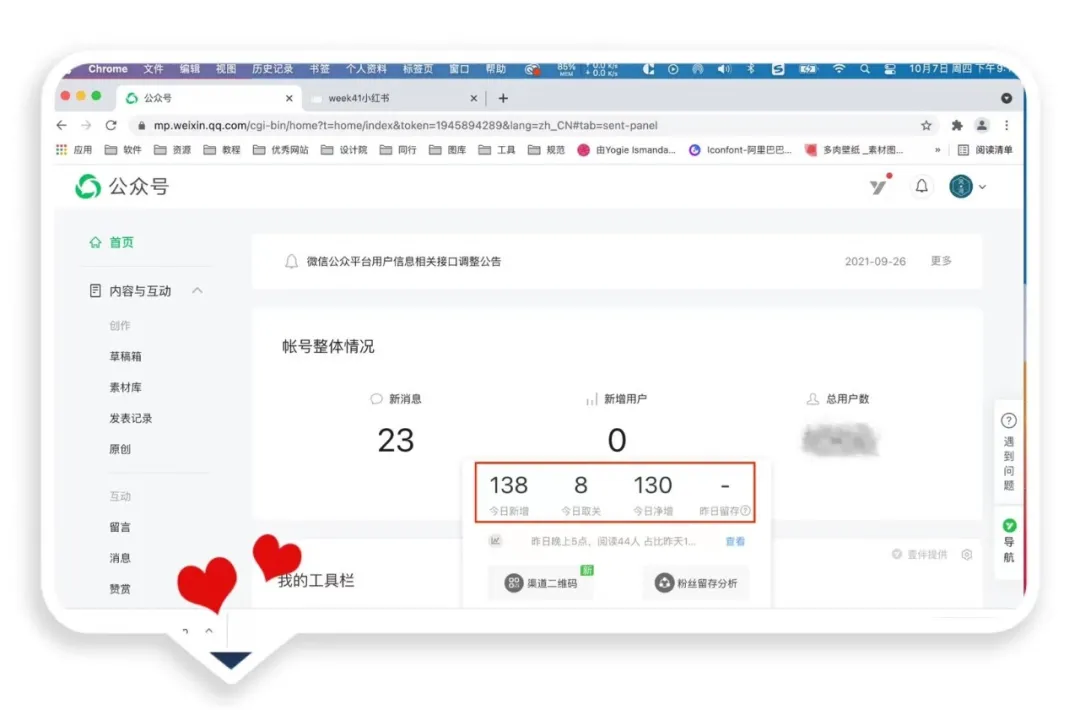1080x710 pixels.
Task: Reload the page with the refresh icon
Action: [x=111, y=126]
